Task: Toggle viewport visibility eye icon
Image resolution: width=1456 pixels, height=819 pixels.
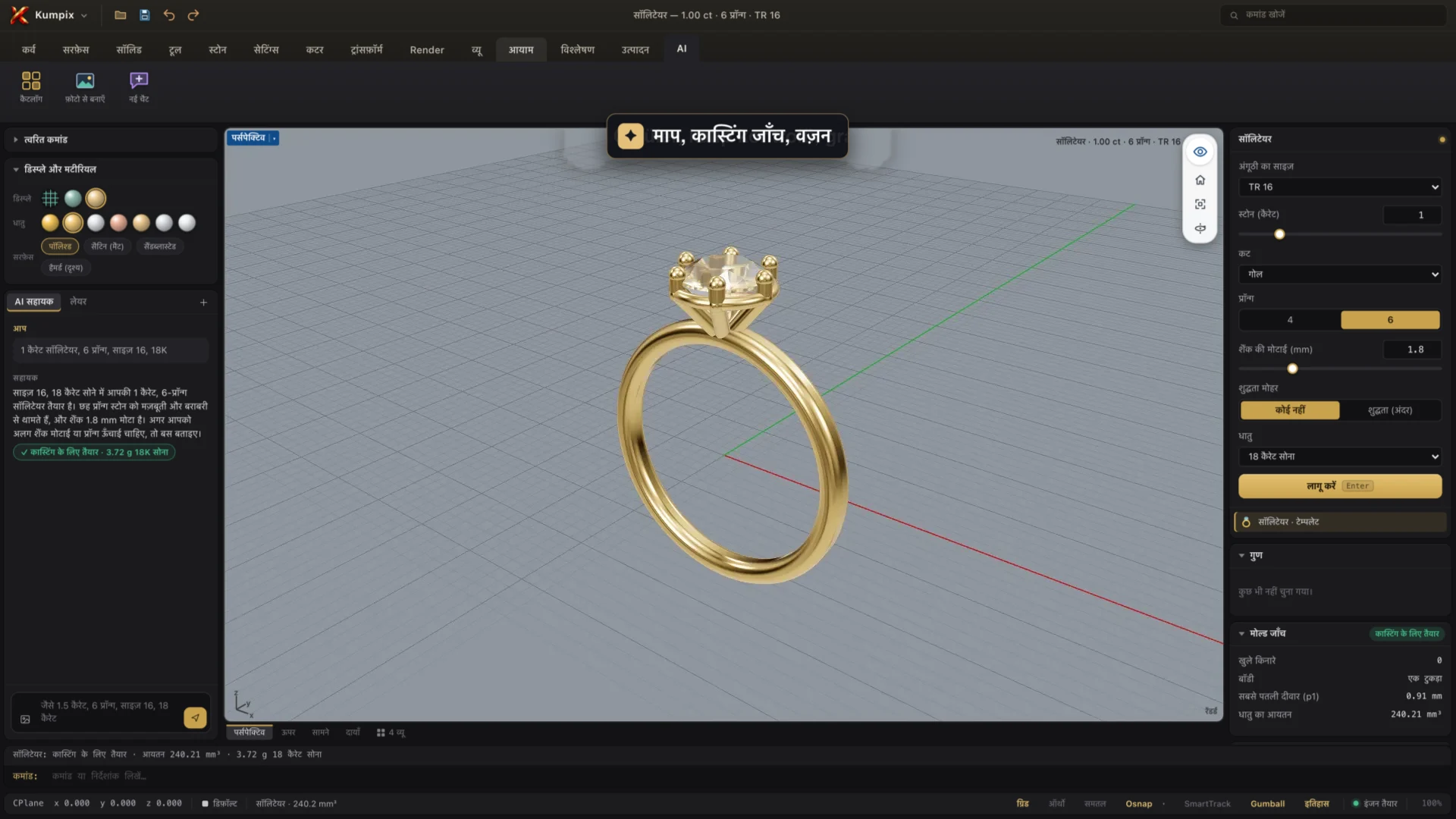Action: tap(1200, 152)
